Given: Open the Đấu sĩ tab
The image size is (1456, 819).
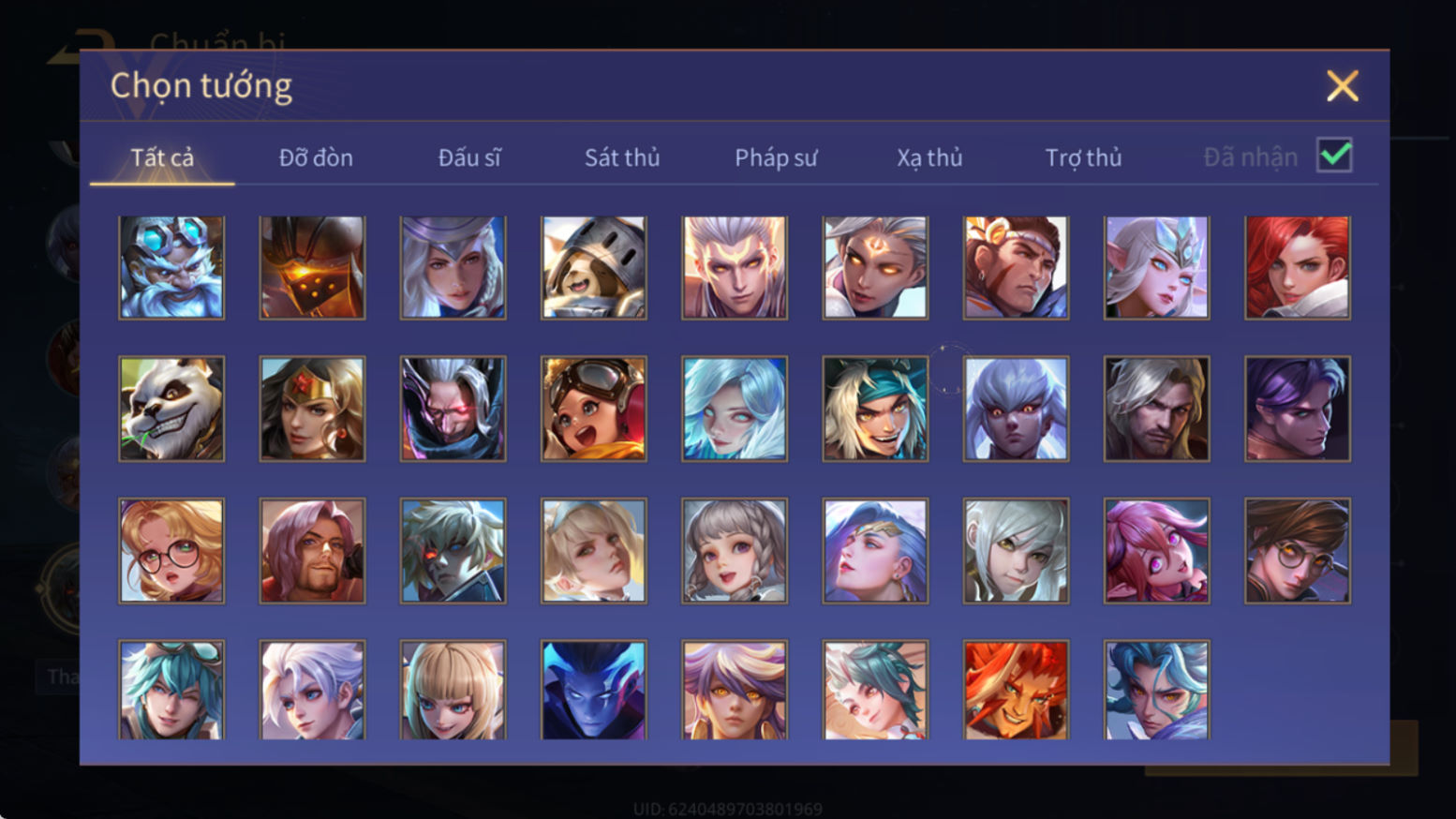Looking at the screenshot, I should (469, 157).
